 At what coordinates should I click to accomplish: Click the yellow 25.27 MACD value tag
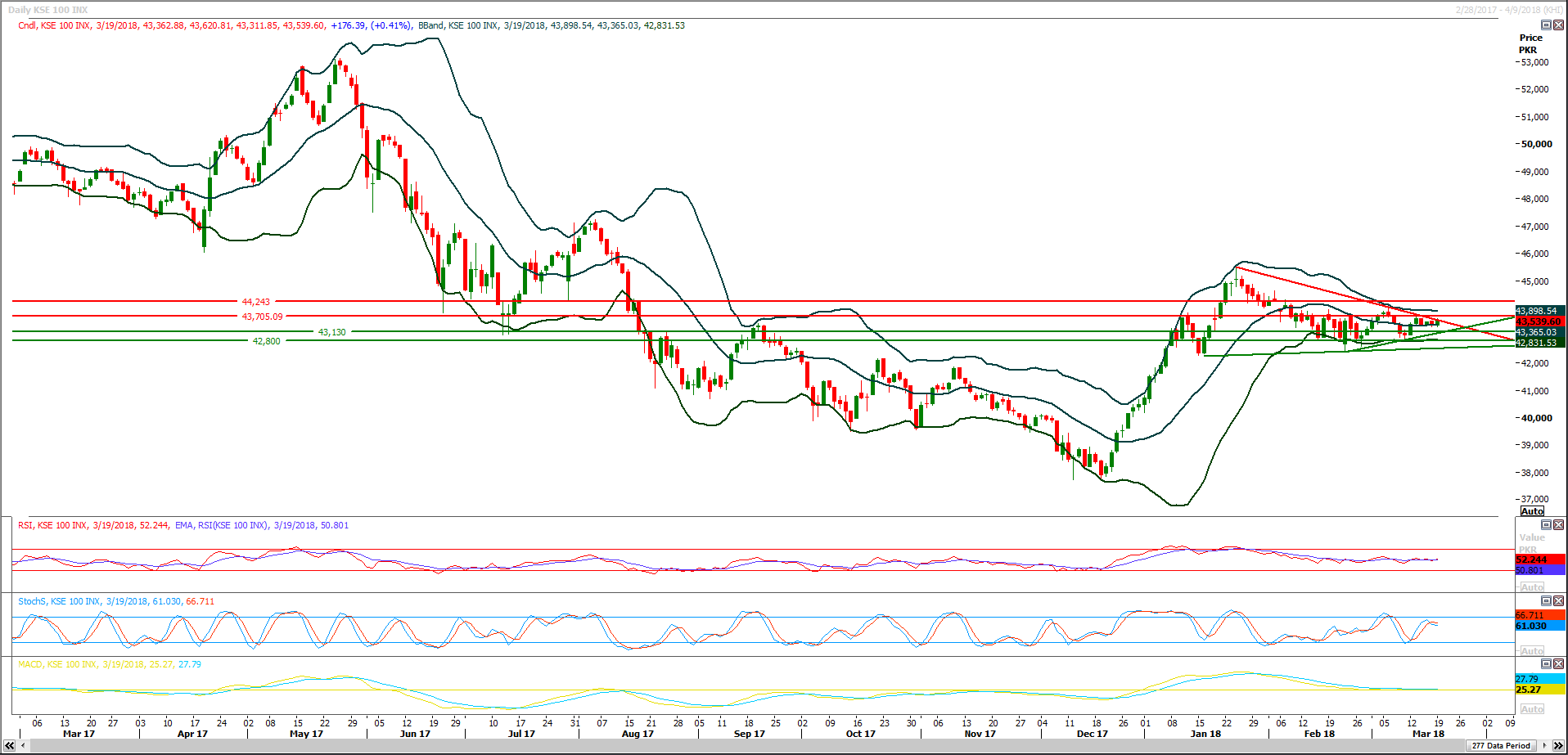point(1540,690)
